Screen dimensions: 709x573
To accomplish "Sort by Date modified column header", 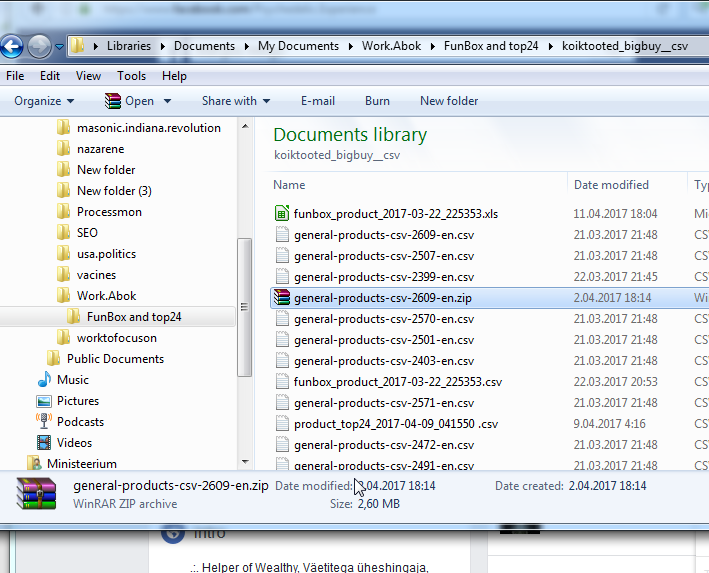I will coord(611,185).
